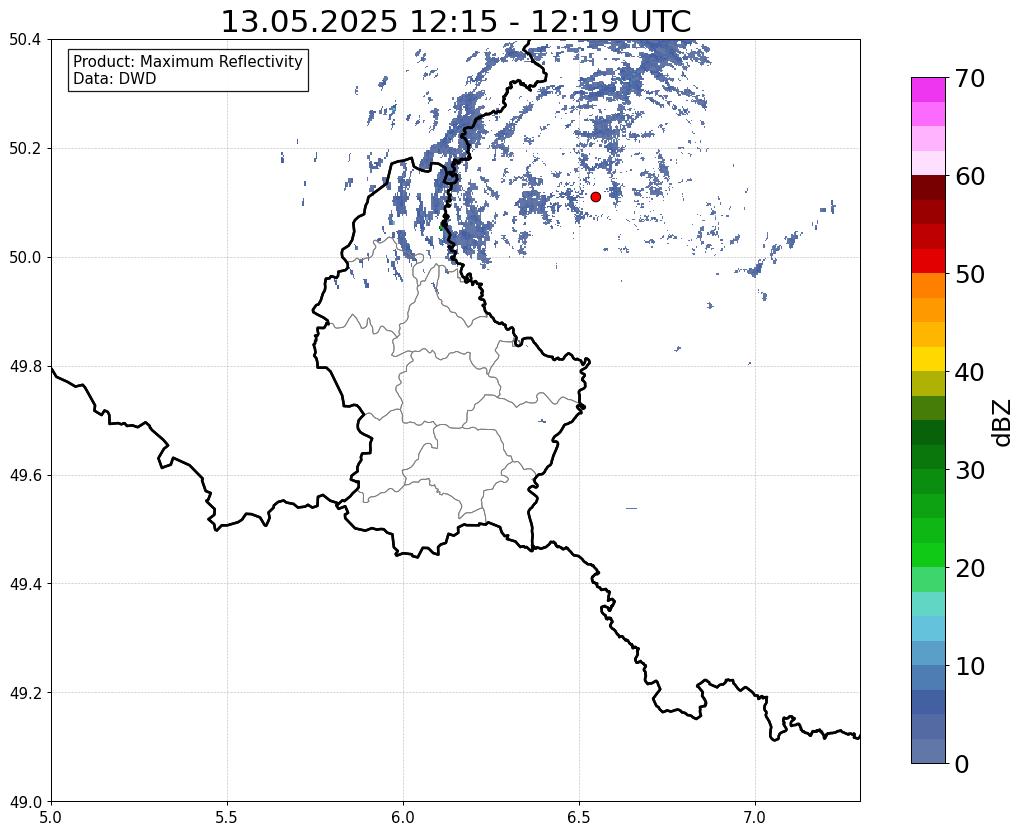Click latitude axis label 50.2
This screenshot has width=1023, height=834.
coord(25,149)
